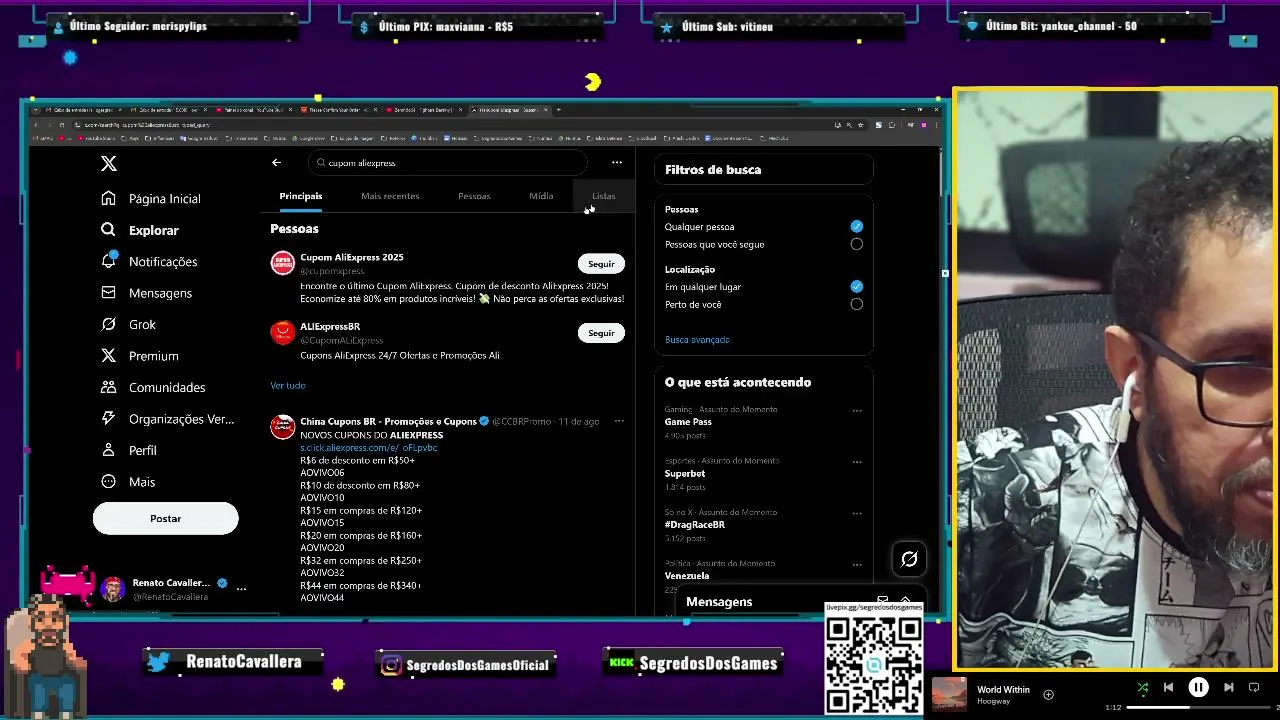This screenshot has height=720, width=1280.
Task: Click the Cupom AliExpress 2025 avatar
Action: tap(283, 263)
